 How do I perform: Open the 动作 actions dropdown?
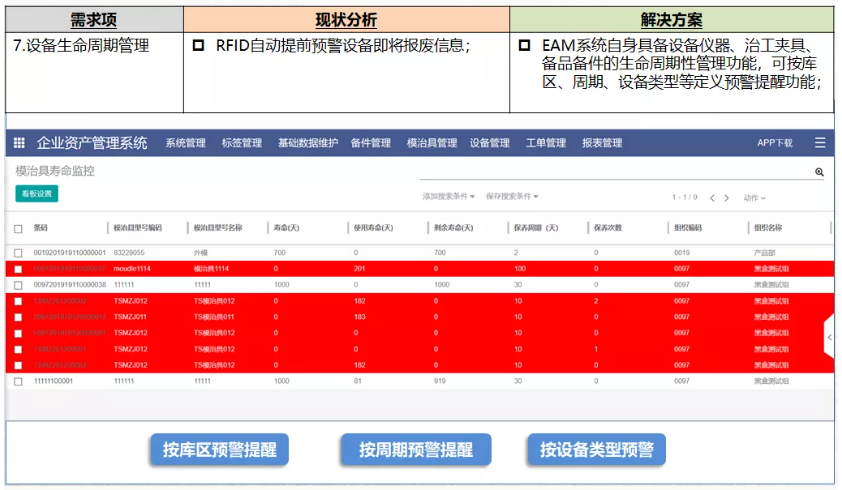[x=754, y=198]
